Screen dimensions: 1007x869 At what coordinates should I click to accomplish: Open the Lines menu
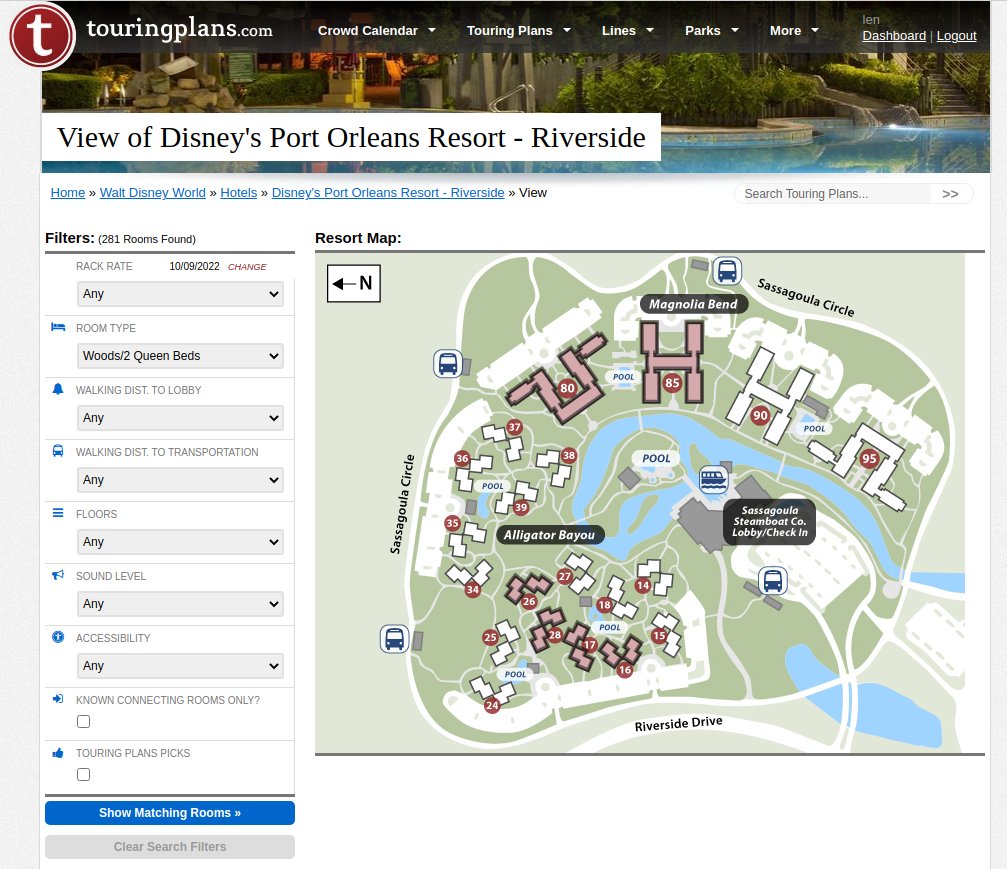627,31
